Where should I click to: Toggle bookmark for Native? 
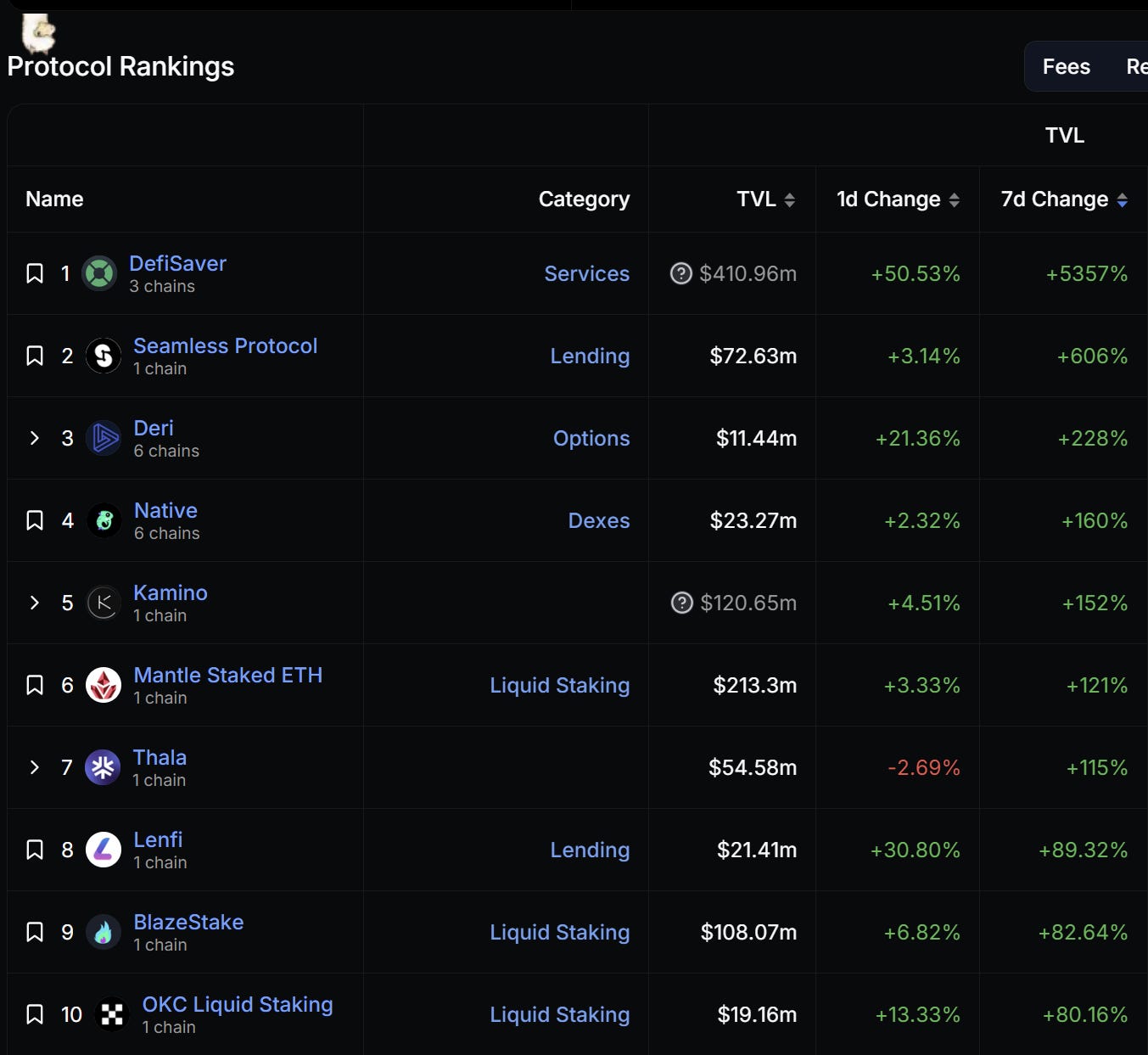point(35,520)
